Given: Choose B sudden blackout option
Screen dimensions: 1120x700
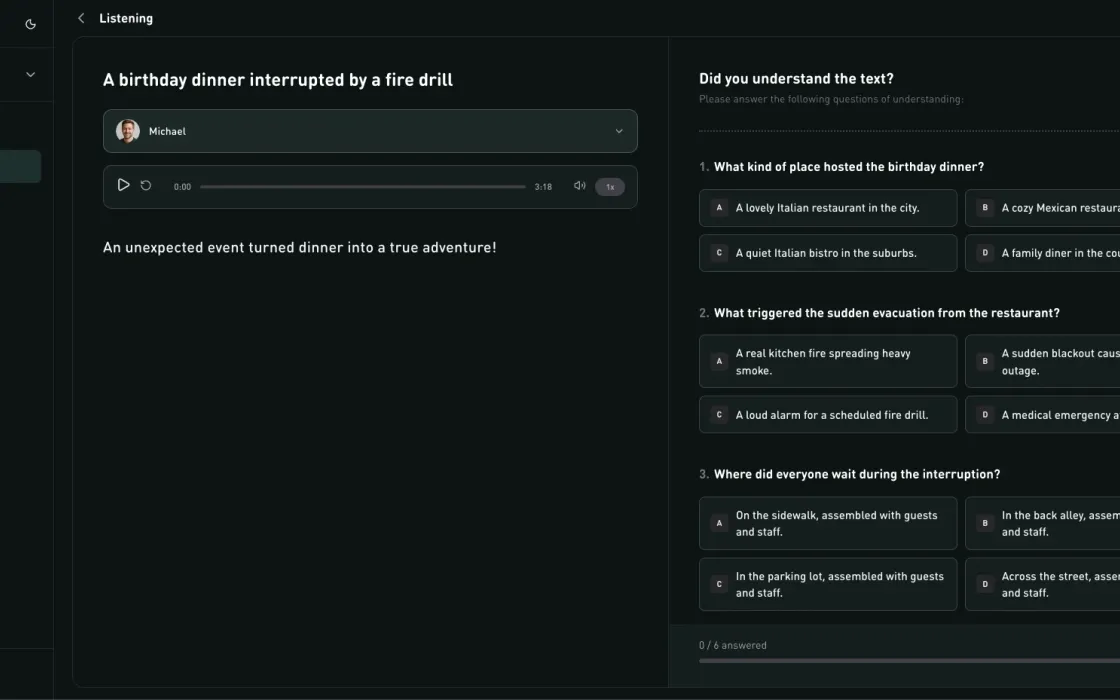Looking at the screenshot, I should pyautogui.click(x=1043, y=361).
